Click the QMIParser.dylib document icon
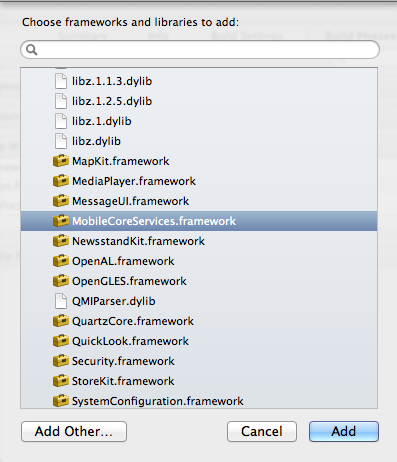This screenshot has height=462, width=397. pyautogui.click(x=61, y=301)
